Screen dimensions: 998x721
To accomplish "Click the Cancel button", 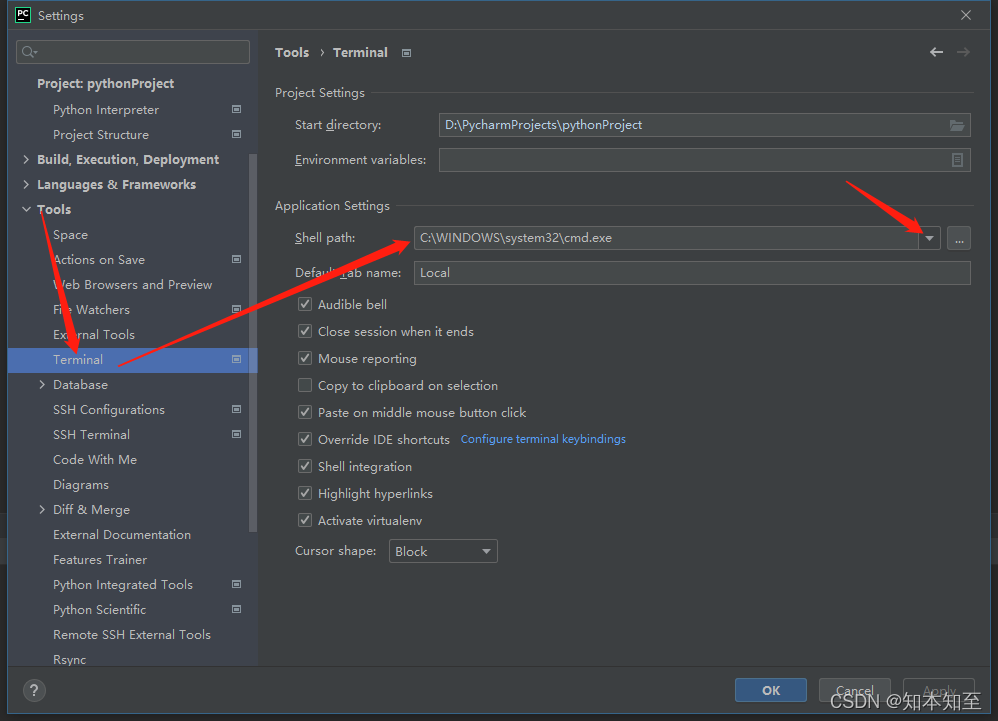I will (854, 690).
